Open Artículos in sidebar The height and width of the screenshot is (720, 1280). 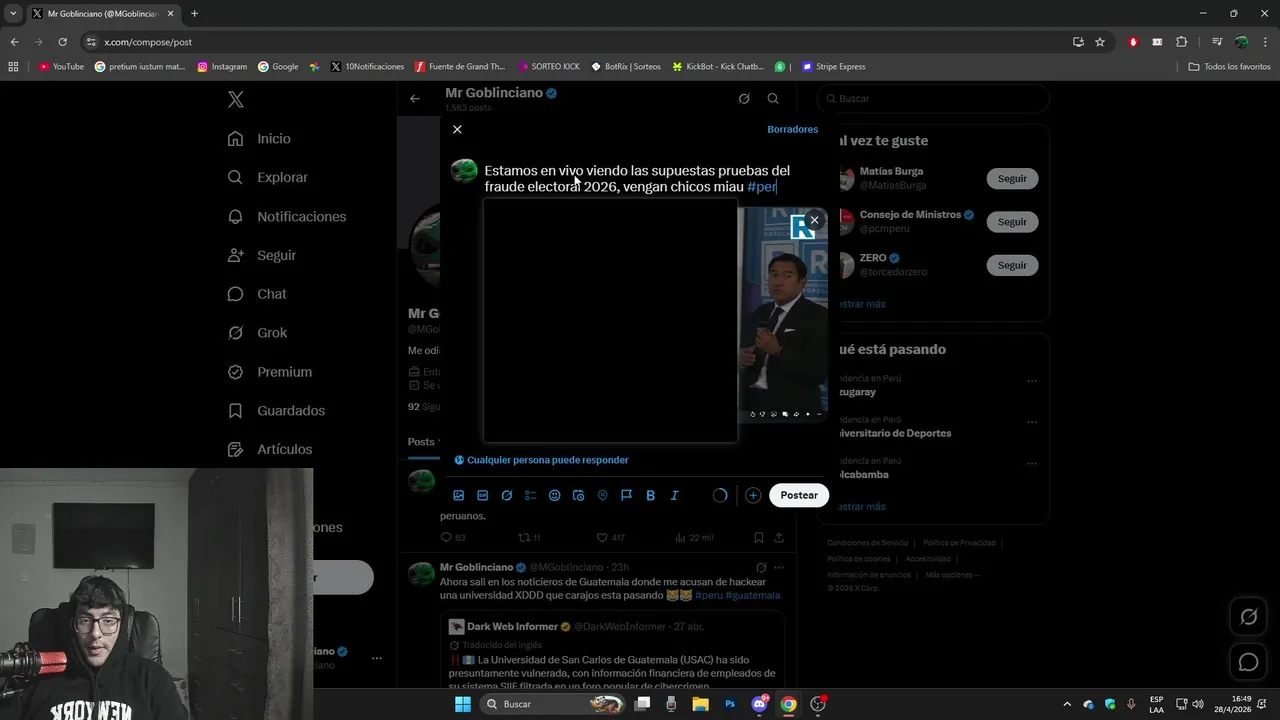(x=269, y=449)
